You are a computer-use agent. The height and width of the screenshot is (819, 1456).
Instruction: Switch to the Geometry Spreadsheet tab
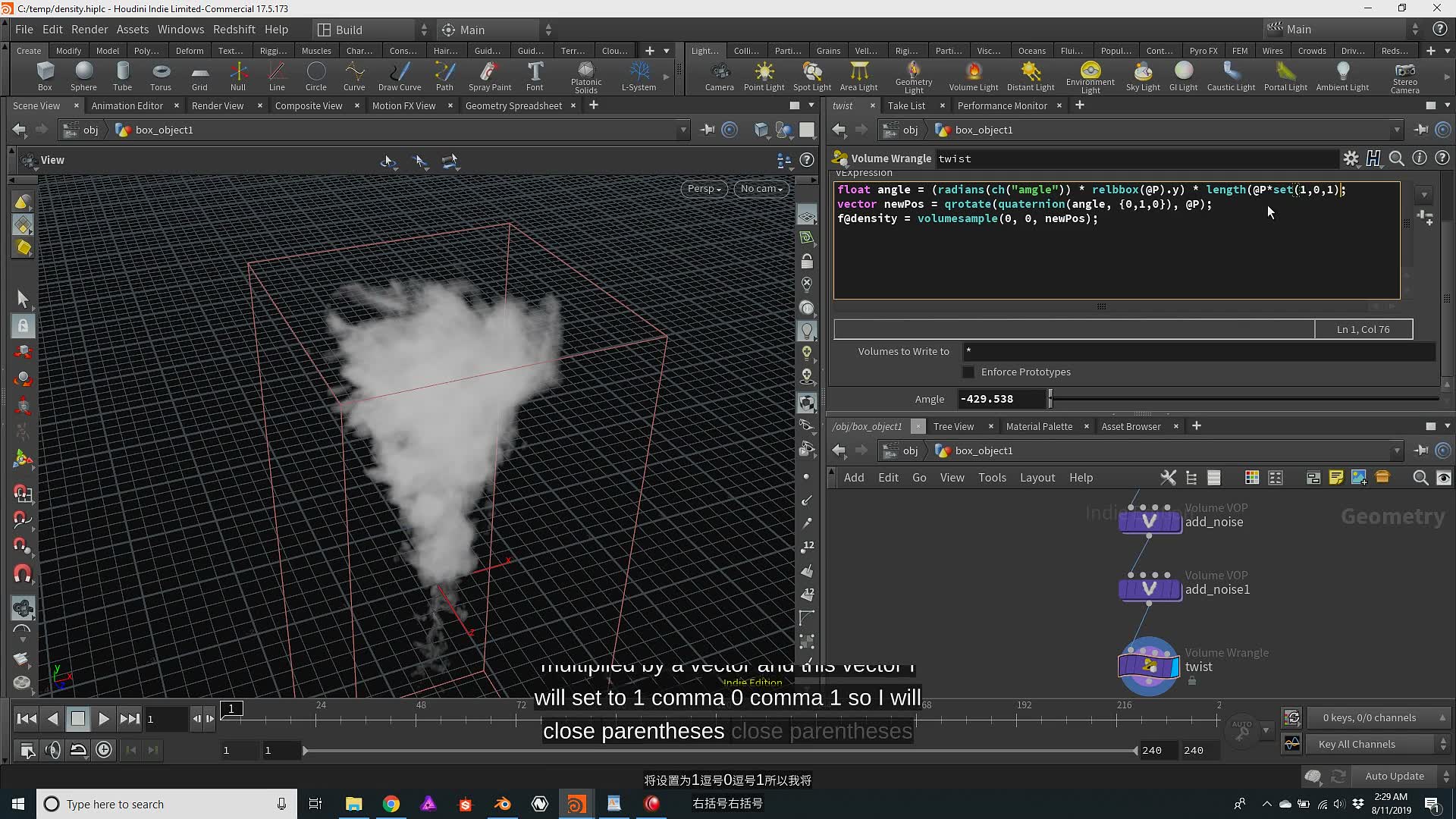(513, 105)
